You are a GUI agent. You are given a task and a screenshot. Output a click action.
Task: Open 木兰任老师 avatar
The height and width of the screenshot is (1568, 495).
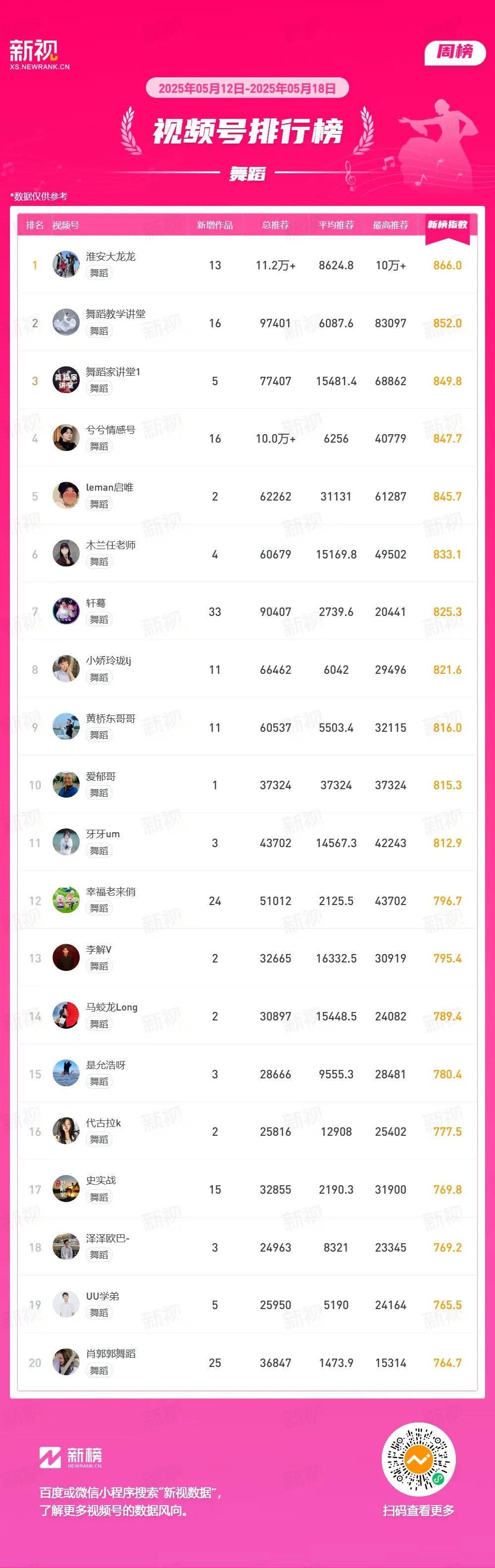pos(66,554)
